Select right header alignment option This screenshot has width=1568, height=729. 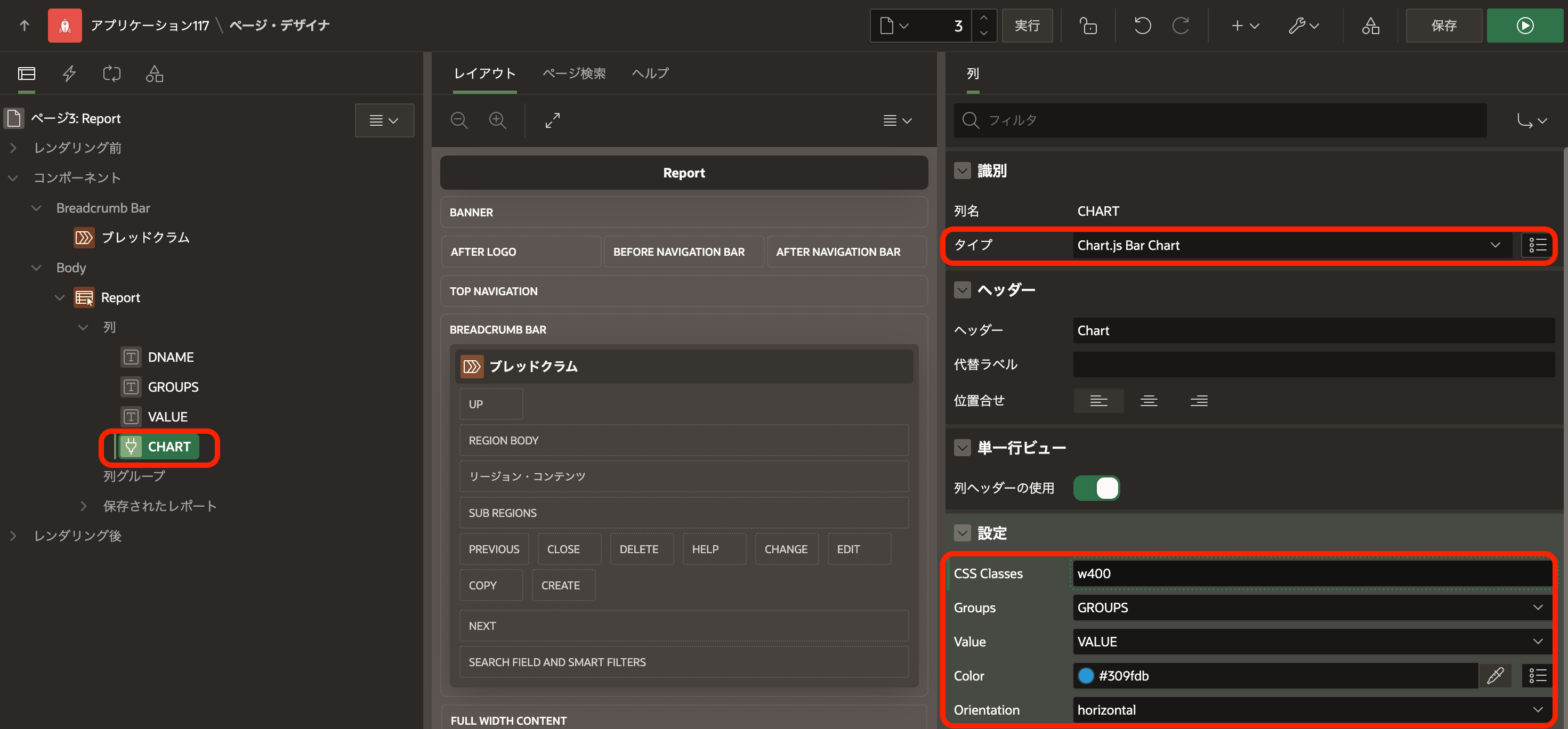[x=1199, y=400]
